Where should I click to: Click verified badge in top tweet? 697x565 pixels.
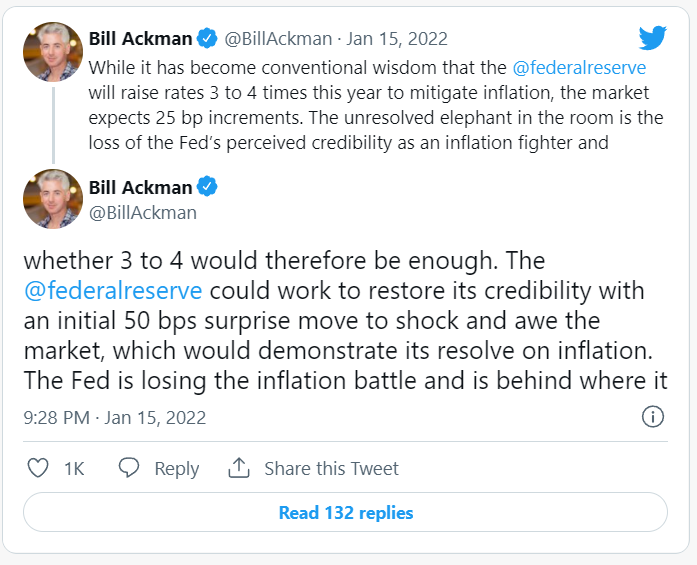207,39
